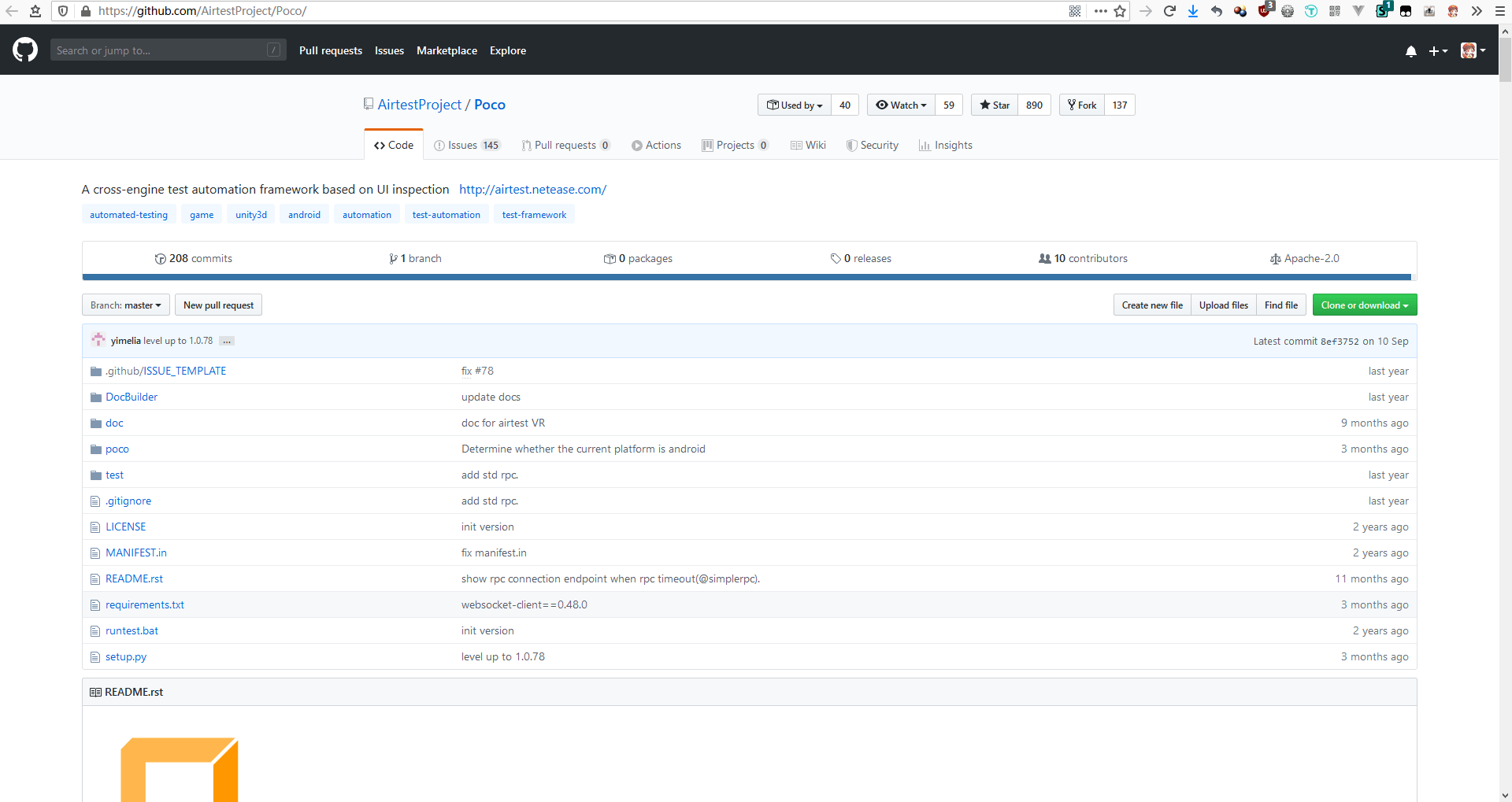The width and height of the screenshot is (1512, 802).
Task: Open Insights via the graph icon
Action: point(925,145)
